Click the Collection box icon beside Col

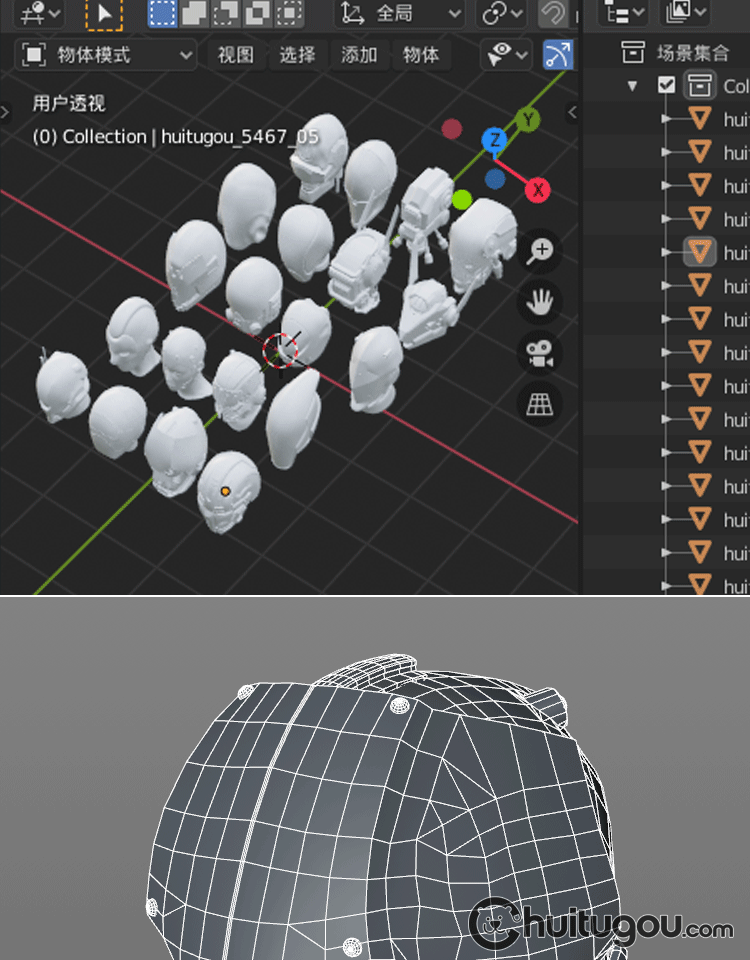[699, 86]
